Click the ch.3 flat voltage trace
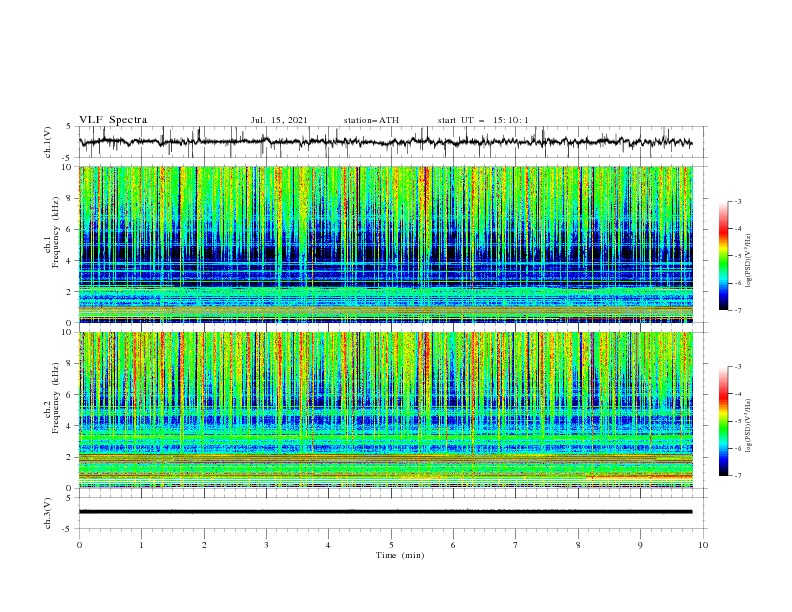The height and width of the screenshot is (612, 792). pyautogui.click(x=385, y=512)
